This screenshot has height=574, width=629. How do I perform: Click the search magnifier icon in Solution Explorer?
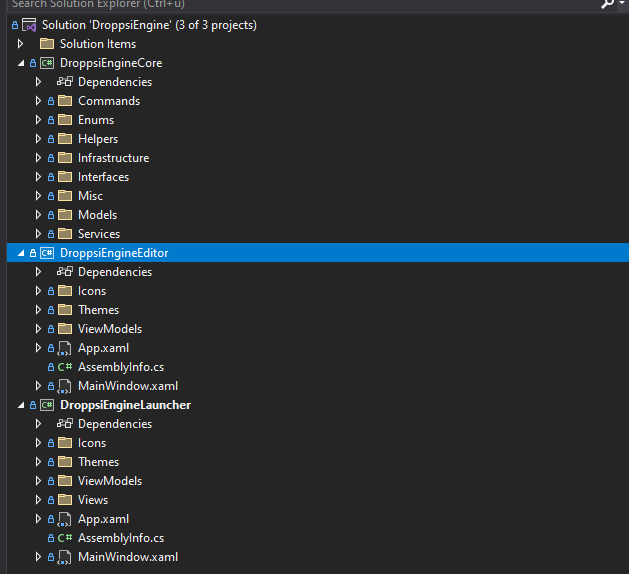[x=608, y=4]
